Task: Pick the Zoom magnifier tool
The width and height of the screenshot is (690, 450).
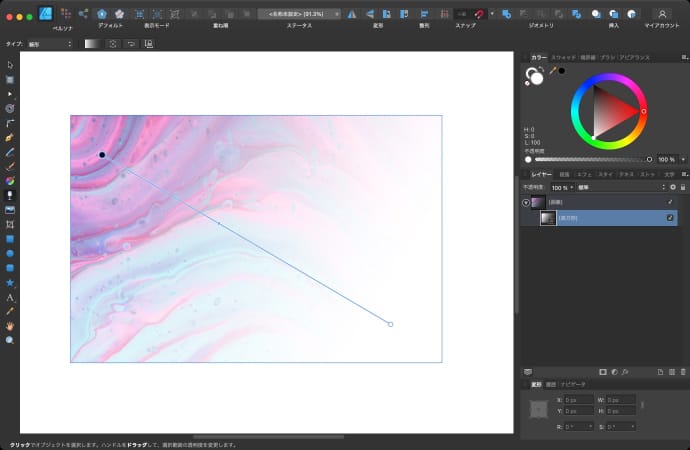Action: point(10,340)
